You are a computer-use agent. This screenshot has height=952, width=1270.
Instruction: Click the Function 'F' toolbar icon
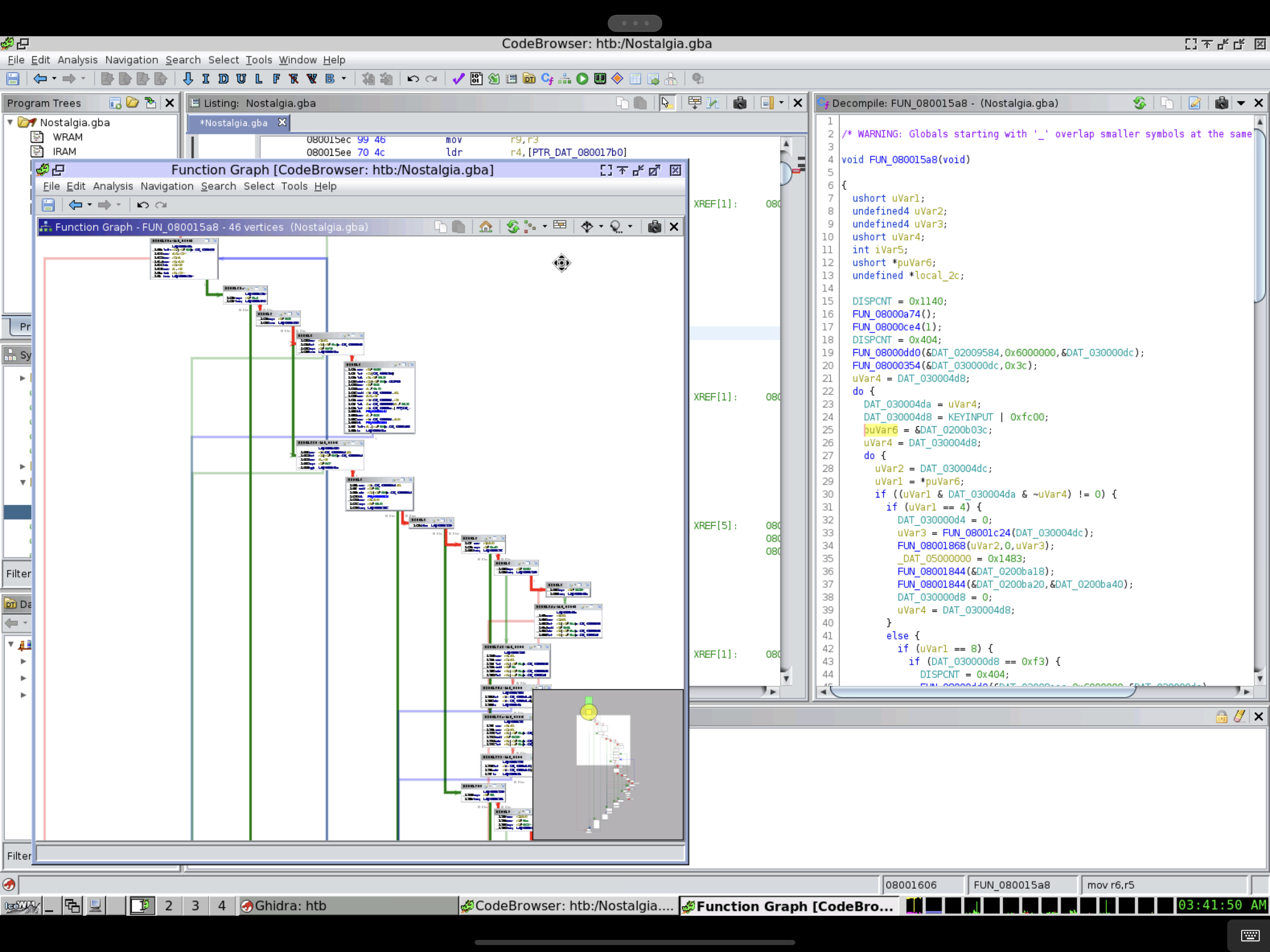click(276, 79)
